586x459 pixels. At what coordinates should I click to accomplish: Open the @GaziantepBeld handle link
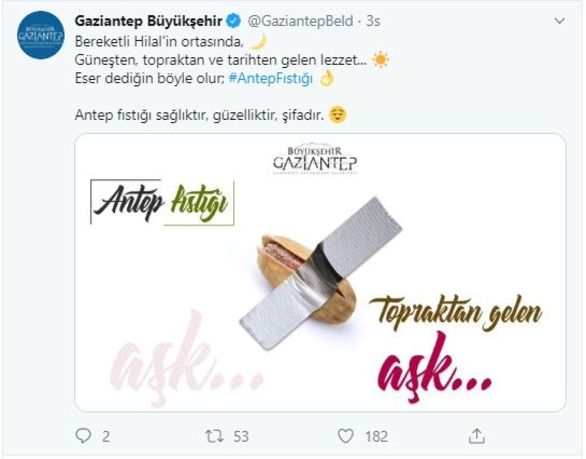[x=300, y=21]
